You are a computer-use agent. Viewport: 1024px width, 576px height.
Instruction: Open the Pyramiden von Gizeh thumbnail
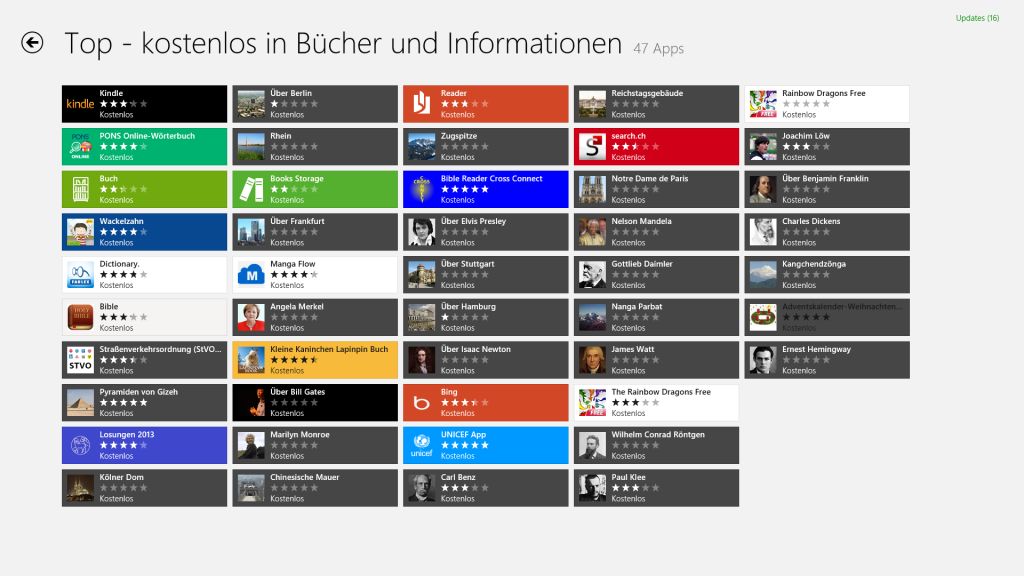(x=80, y=403)
